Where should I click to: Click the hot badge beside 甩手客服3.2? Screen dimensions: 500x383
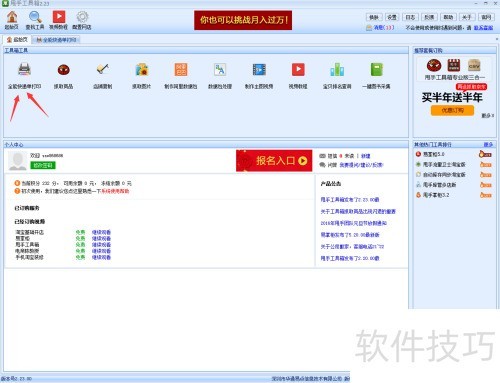tap(486, 195)
